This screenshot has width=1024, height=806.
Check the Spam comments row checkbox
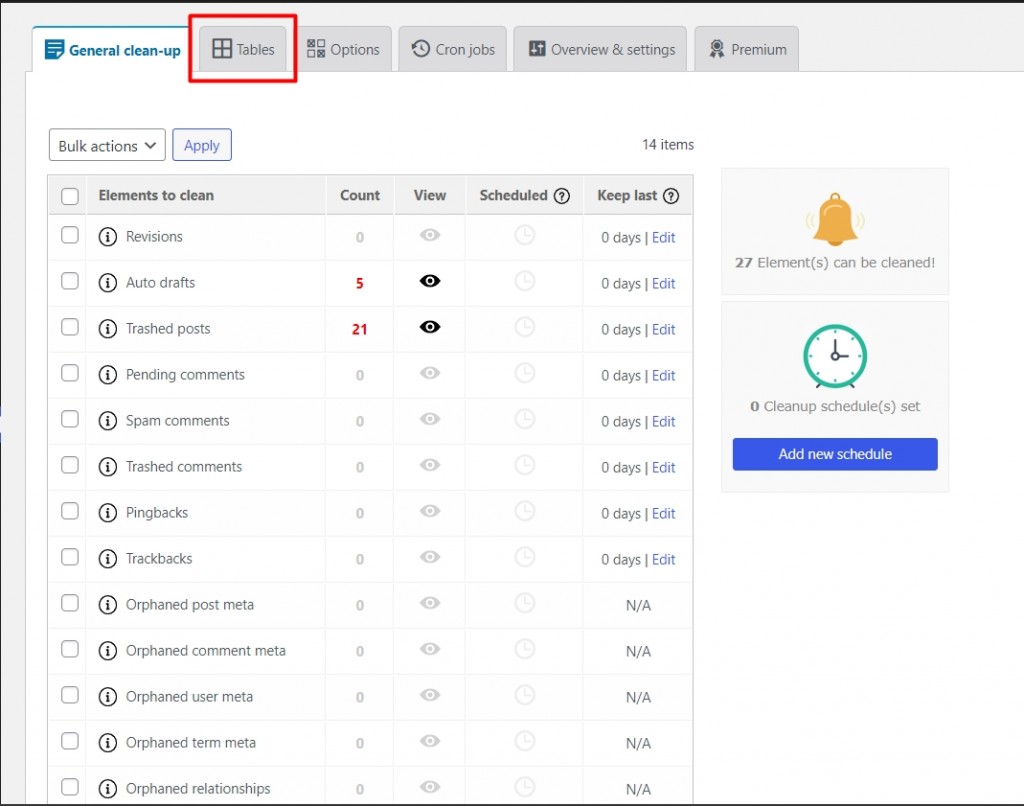tap(70, 419)
